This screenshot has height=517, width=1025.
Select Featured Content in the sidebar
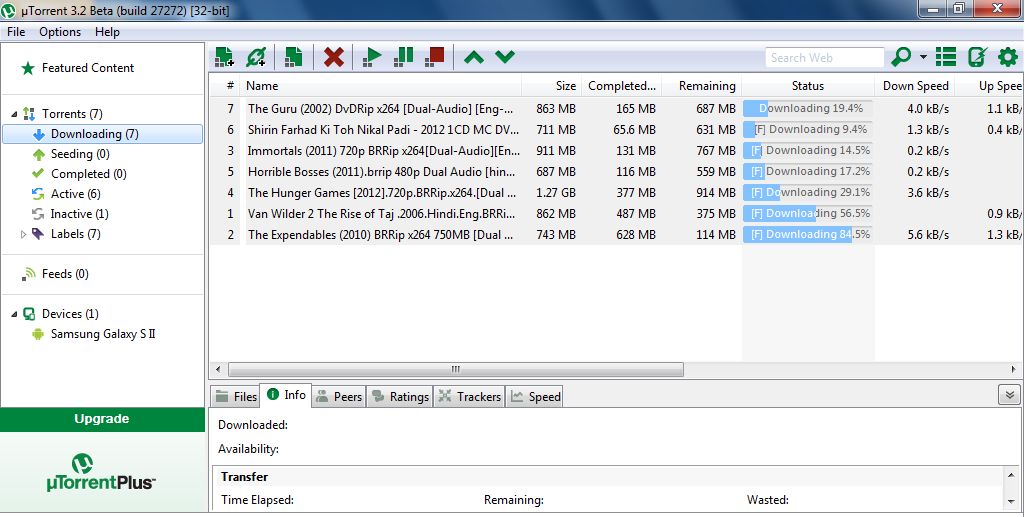point(88,68)
